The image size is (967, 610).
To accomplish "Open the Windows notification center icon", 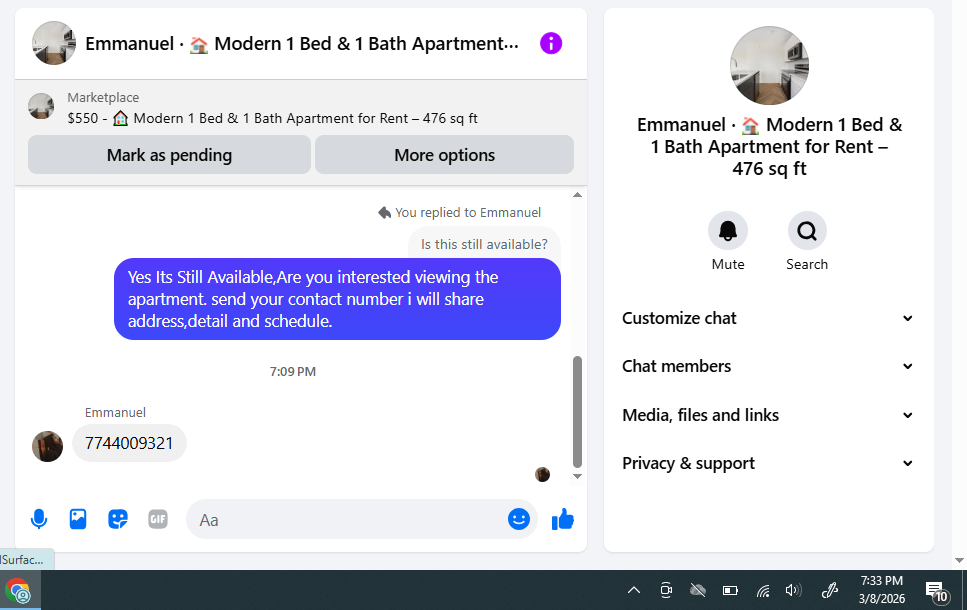I will click(x=936, y=591).
